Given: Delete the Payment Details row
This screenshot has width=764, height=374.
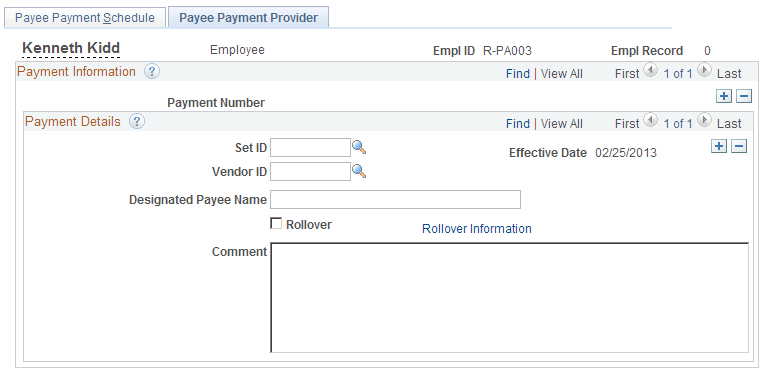Looking at the screenshot, I should [x=739, y=146].
